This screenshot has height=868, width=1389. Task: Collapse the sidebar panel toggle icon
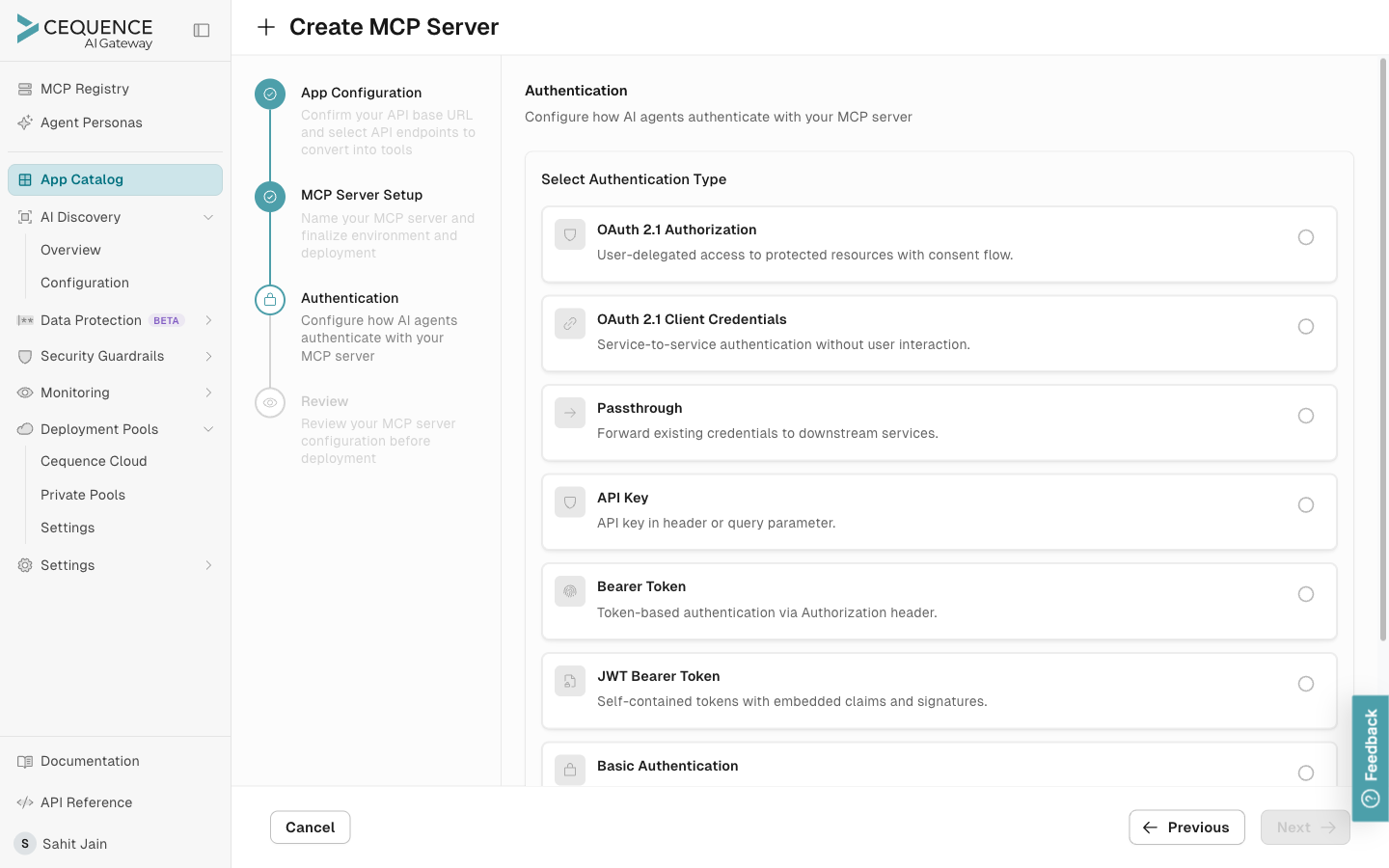[202, 30]
